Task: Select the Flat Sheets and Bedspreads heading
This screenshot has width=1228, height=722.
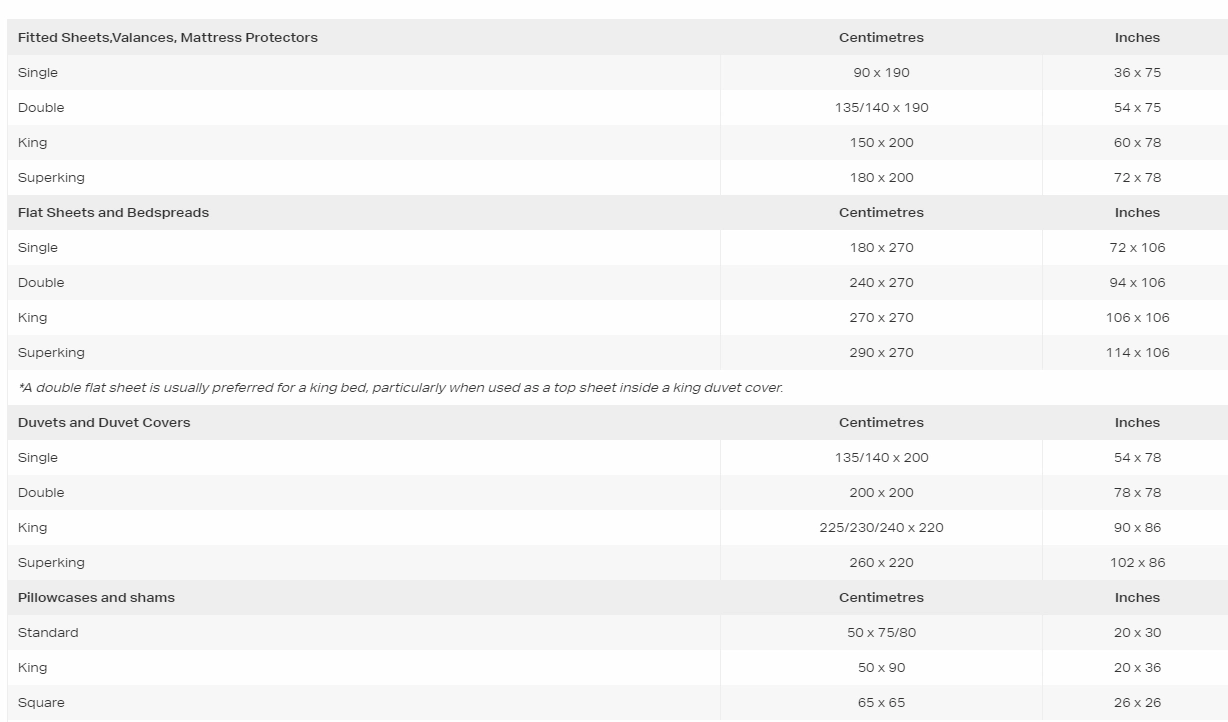Action: pos(113,212)
